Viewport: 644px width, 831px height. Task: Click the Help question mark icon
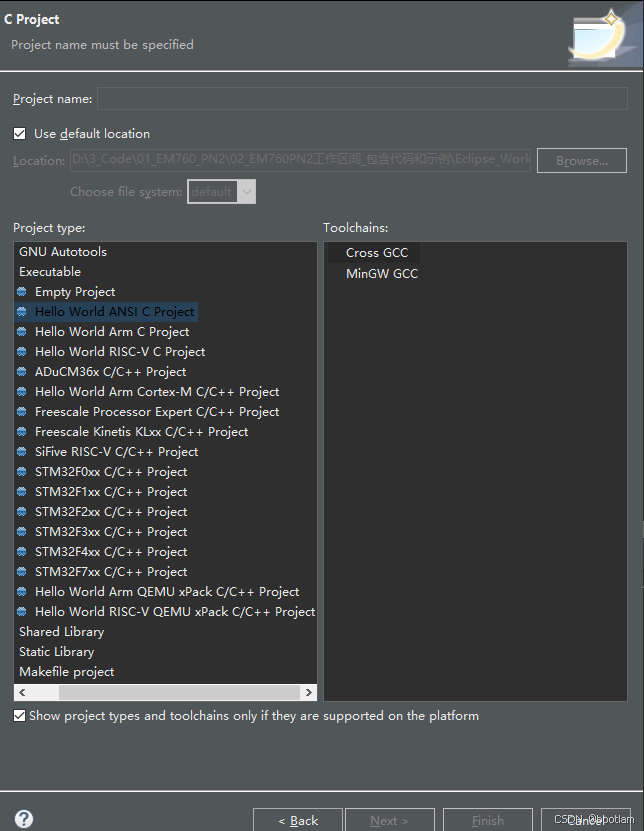(x=24, y=819)
